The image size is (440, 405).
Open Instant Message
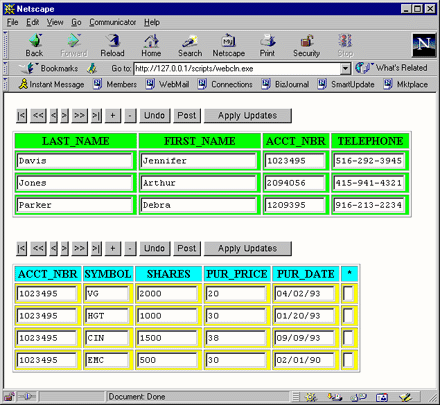[x=52, y=84]
